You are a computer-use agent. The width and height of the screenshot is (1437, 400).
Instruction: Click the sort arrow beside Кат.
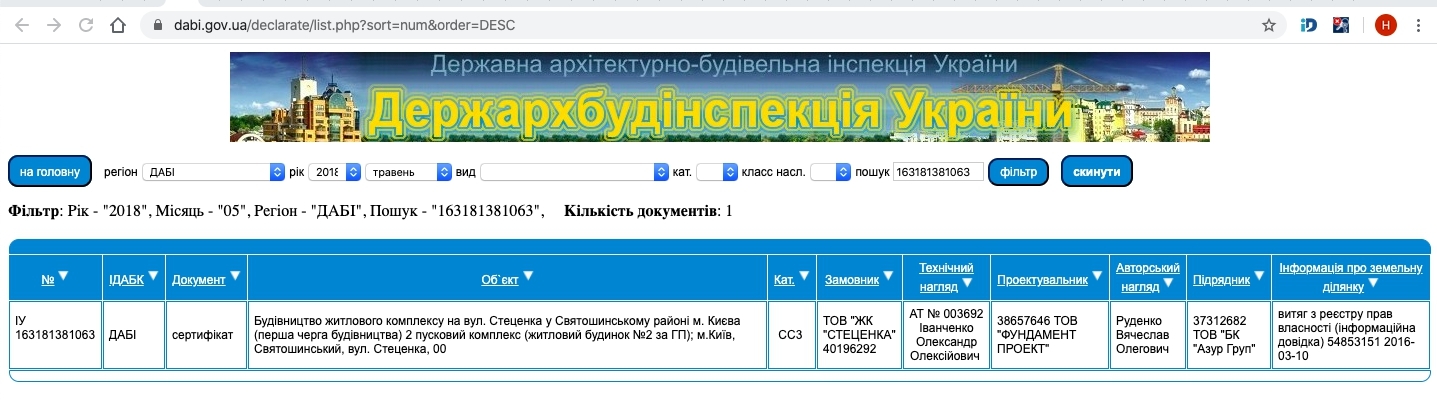tap(804, 277)
